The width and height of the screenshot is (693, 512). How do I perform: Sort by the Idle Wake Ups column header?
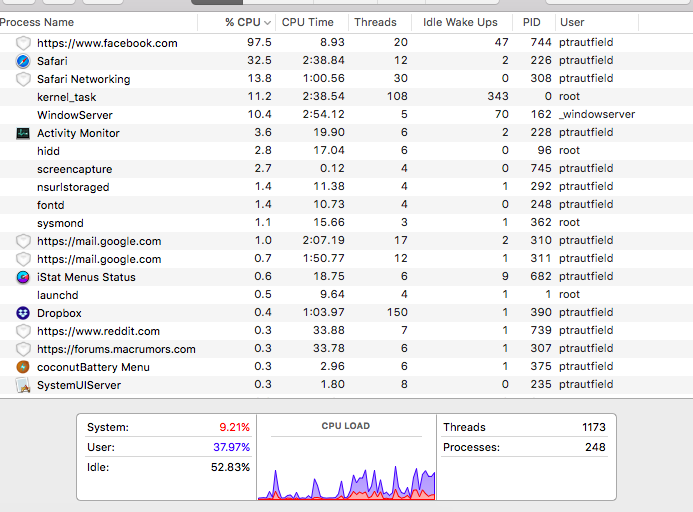pos(460,22)
